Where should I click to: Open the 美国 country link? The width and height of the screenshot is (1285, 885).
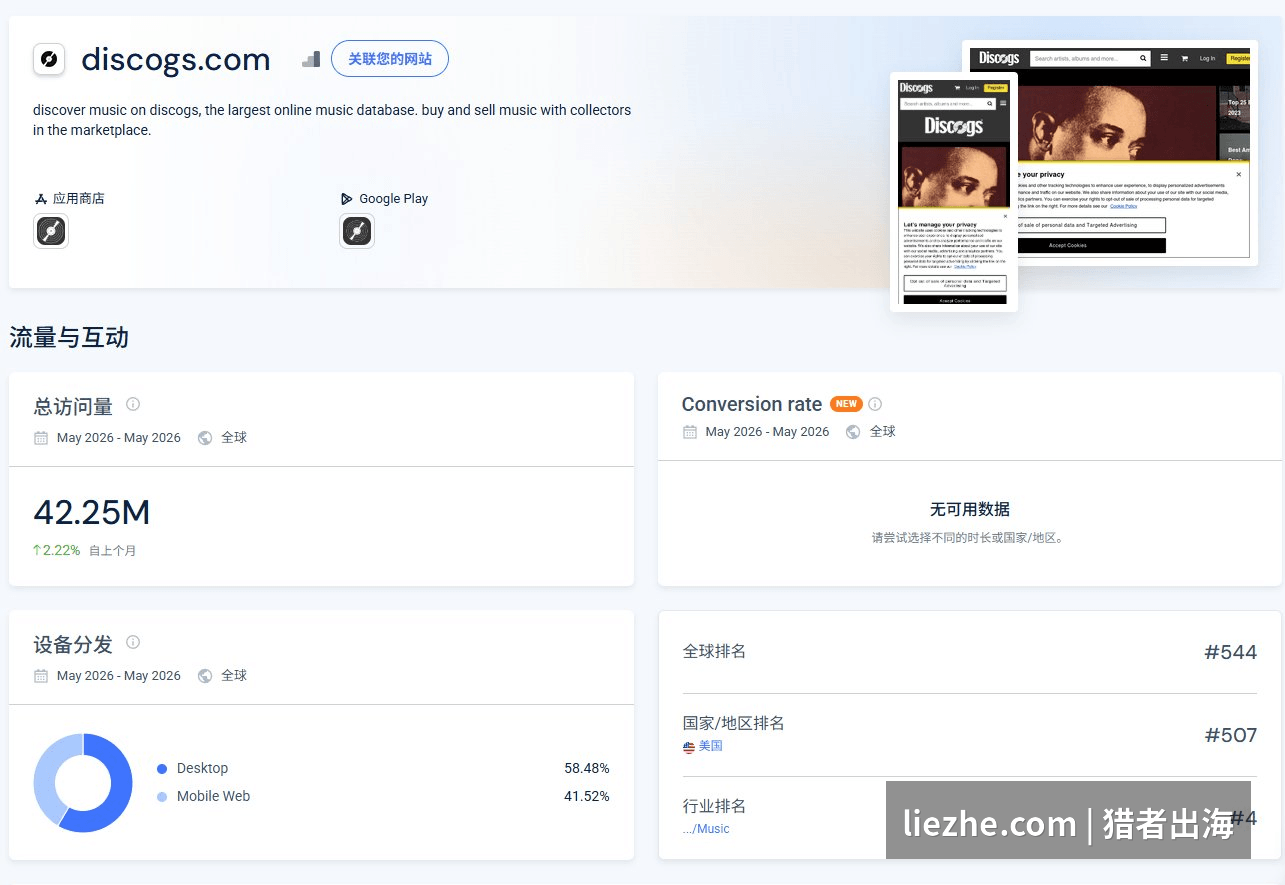pyautogui.click(x=711, y=746)
